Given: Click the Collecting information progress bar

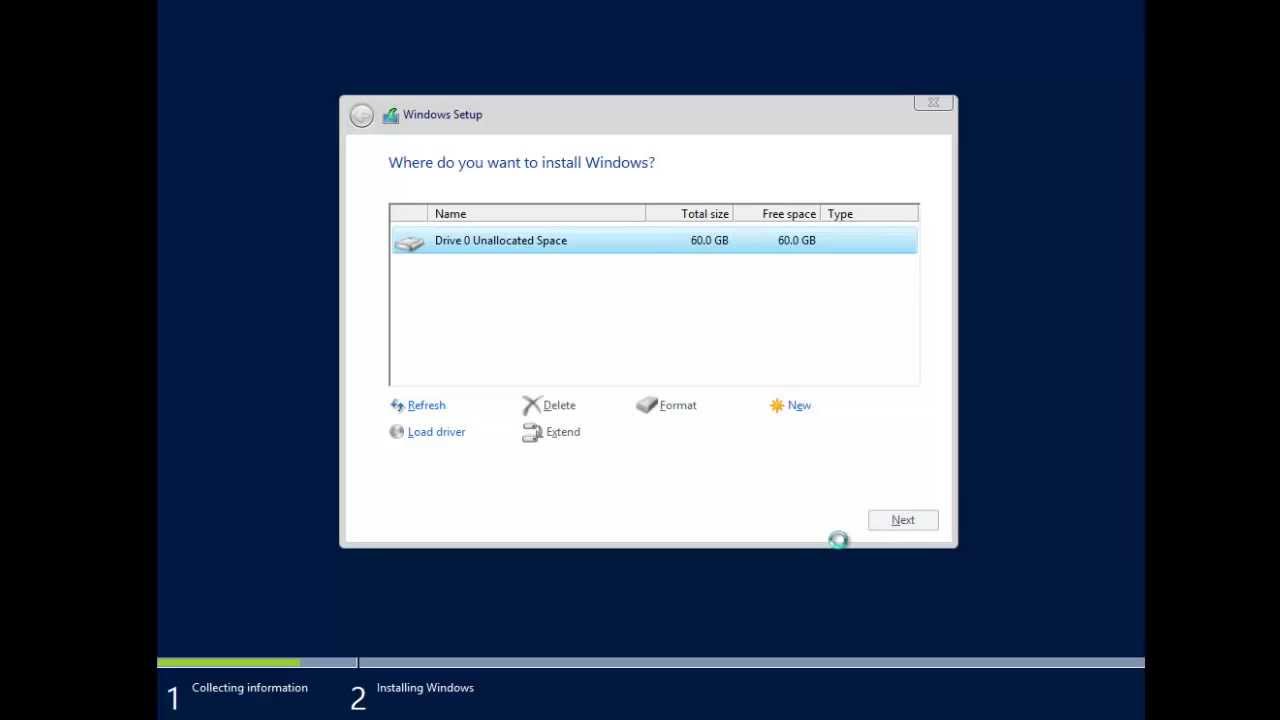Looking at the screenshot, I should (257, 662).
